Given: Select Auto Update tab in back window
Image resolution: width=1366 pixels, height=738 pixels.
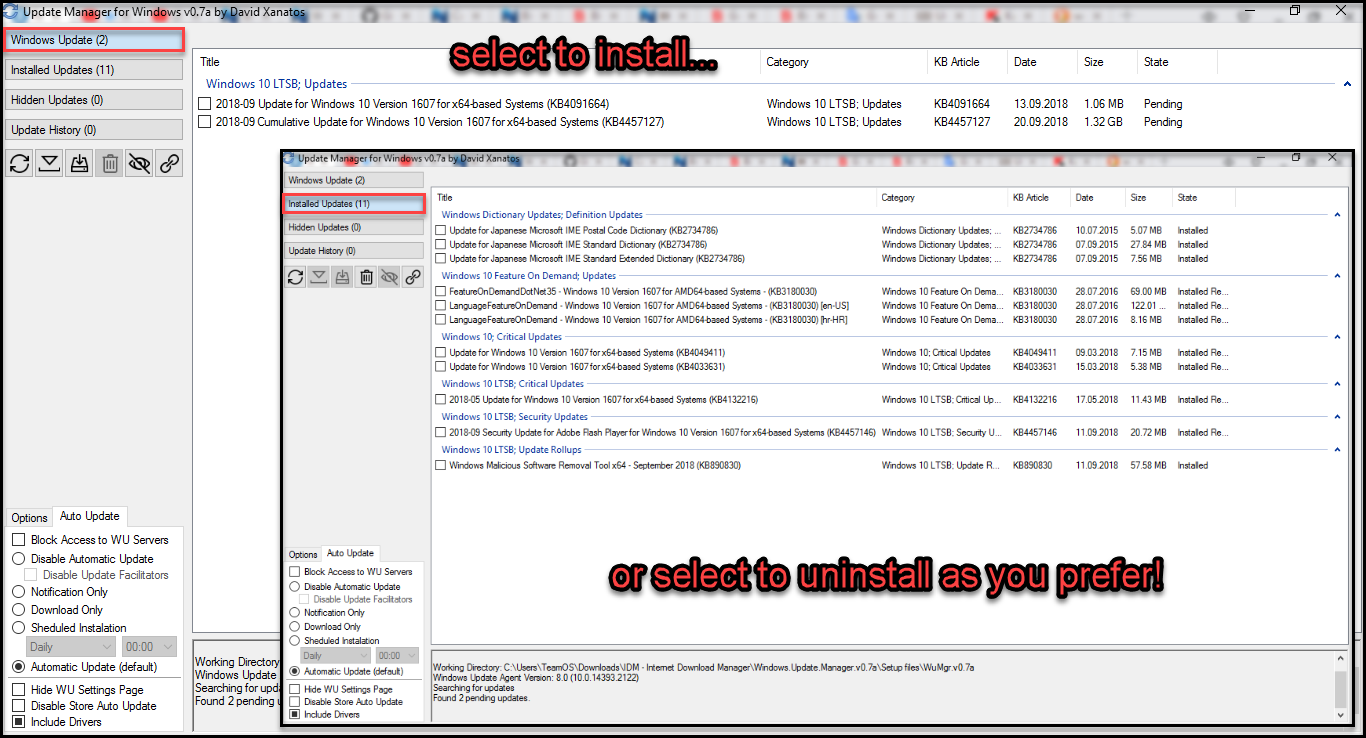Looking at the screenshot, I should [90, 516].
